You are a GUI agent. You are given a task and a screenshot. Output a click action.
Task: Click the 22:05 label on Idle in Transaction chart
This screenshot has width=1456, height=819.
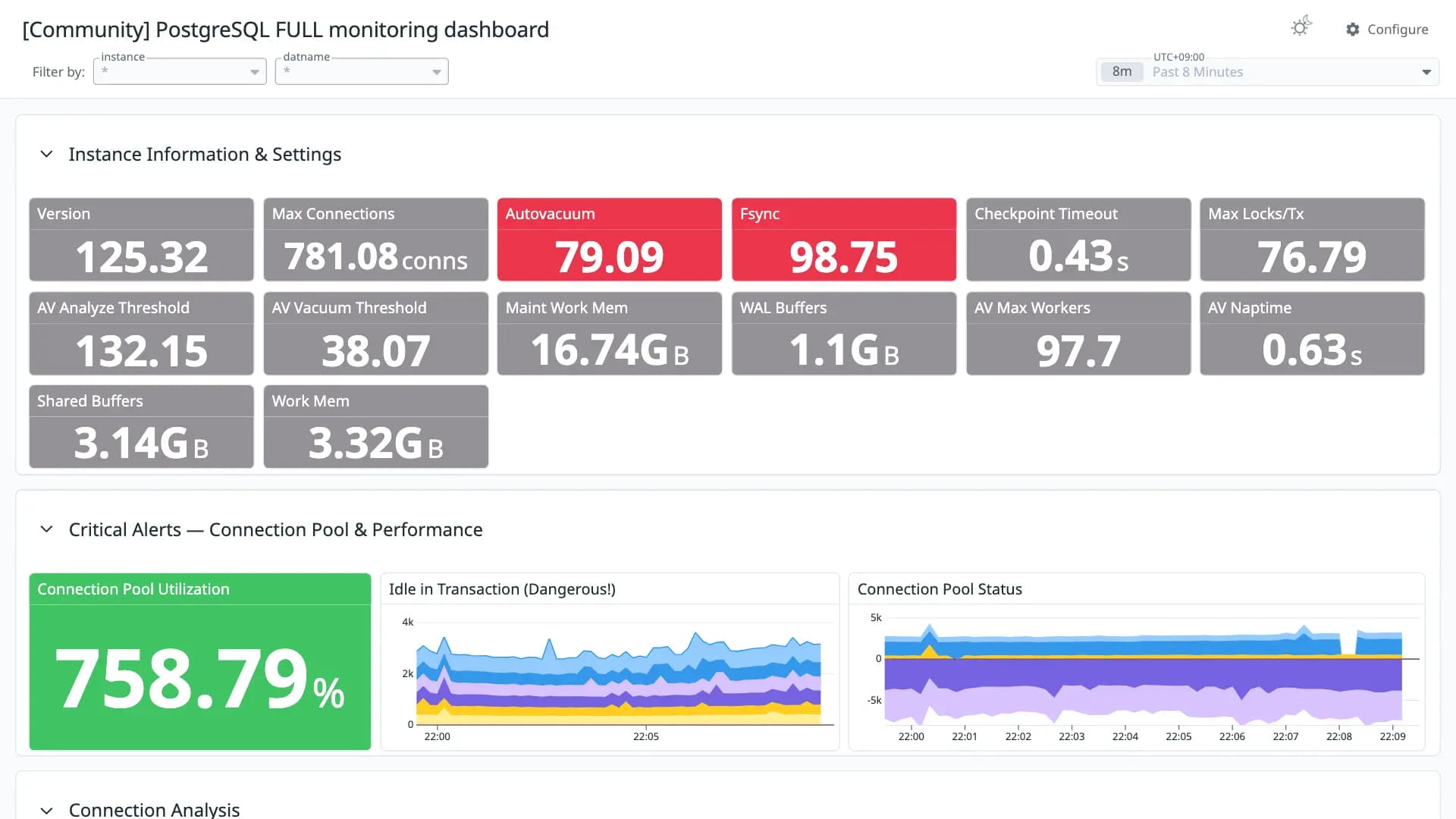646,736
